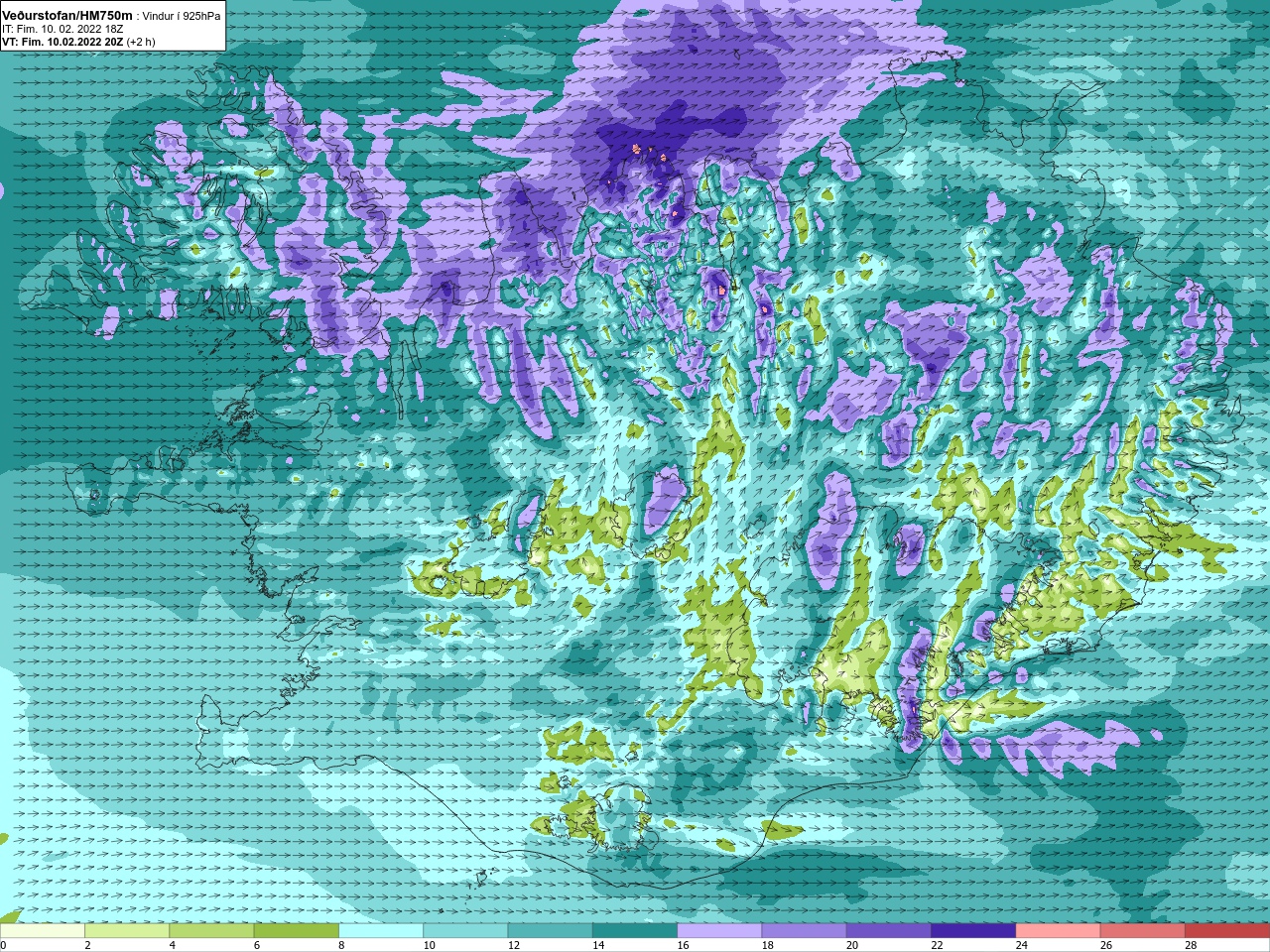Click the legend scale label '6'
The image size is (1270, 952).
click(256, 945)
